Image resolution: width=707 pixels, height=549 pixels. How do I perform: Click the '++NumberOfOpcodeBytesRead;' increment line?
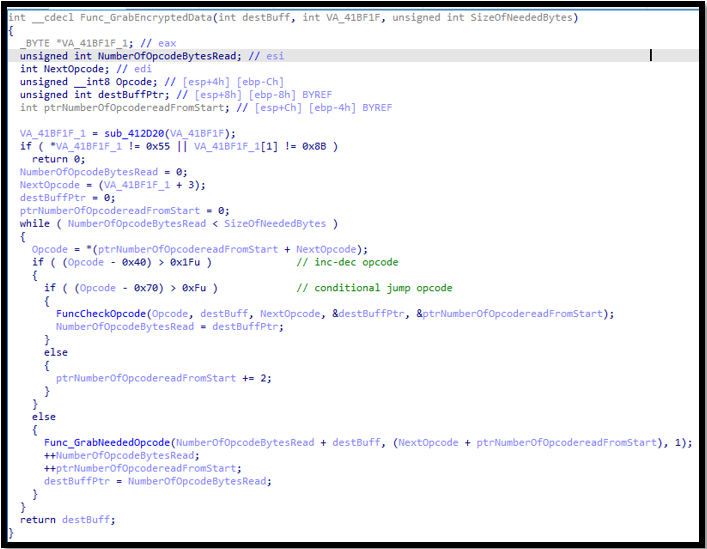pyautogui.click(x=122, y=455)
